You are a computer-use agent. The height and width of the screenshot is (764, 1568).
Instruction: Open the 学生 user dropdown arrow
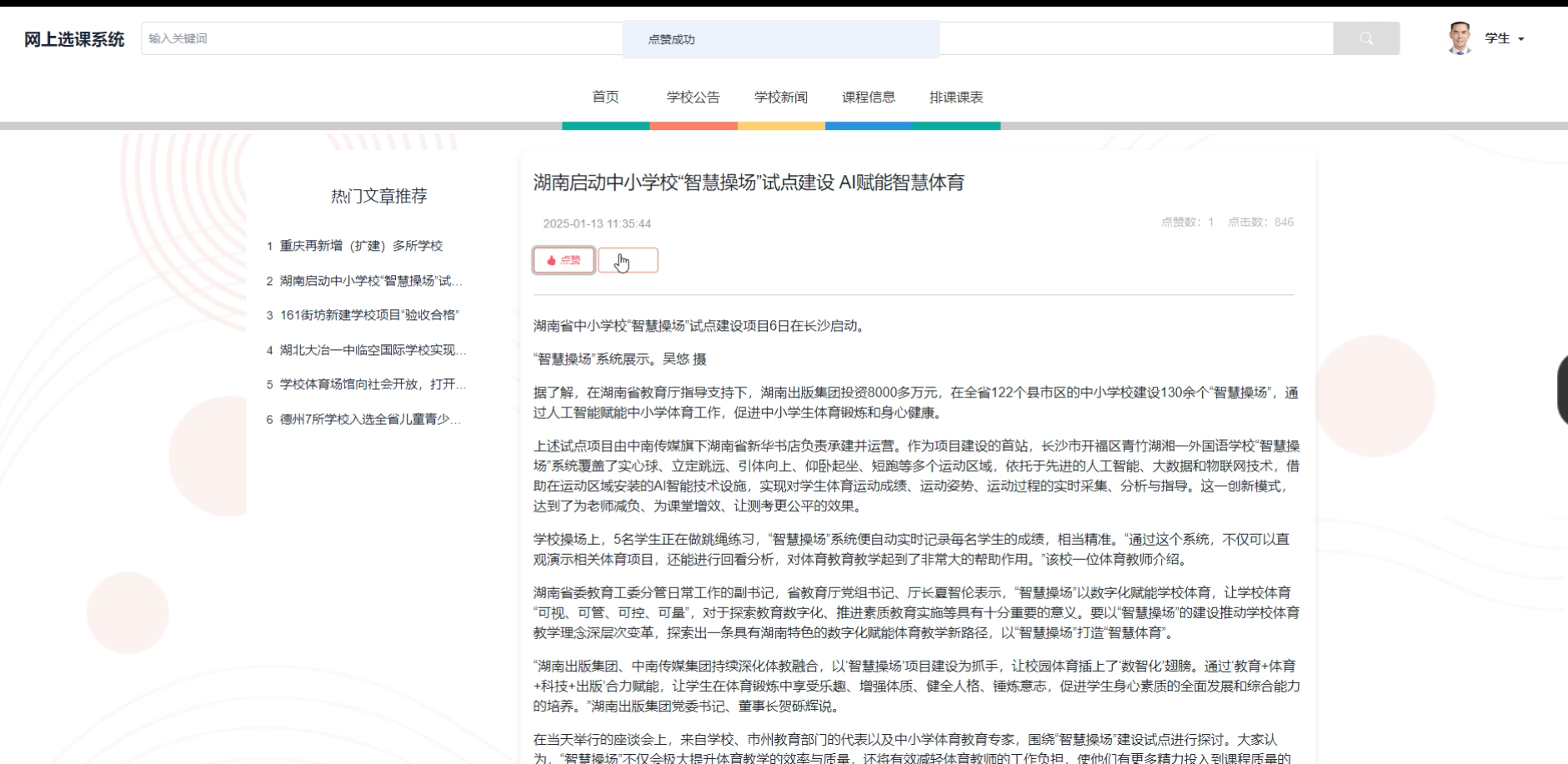coord(1521,39)
